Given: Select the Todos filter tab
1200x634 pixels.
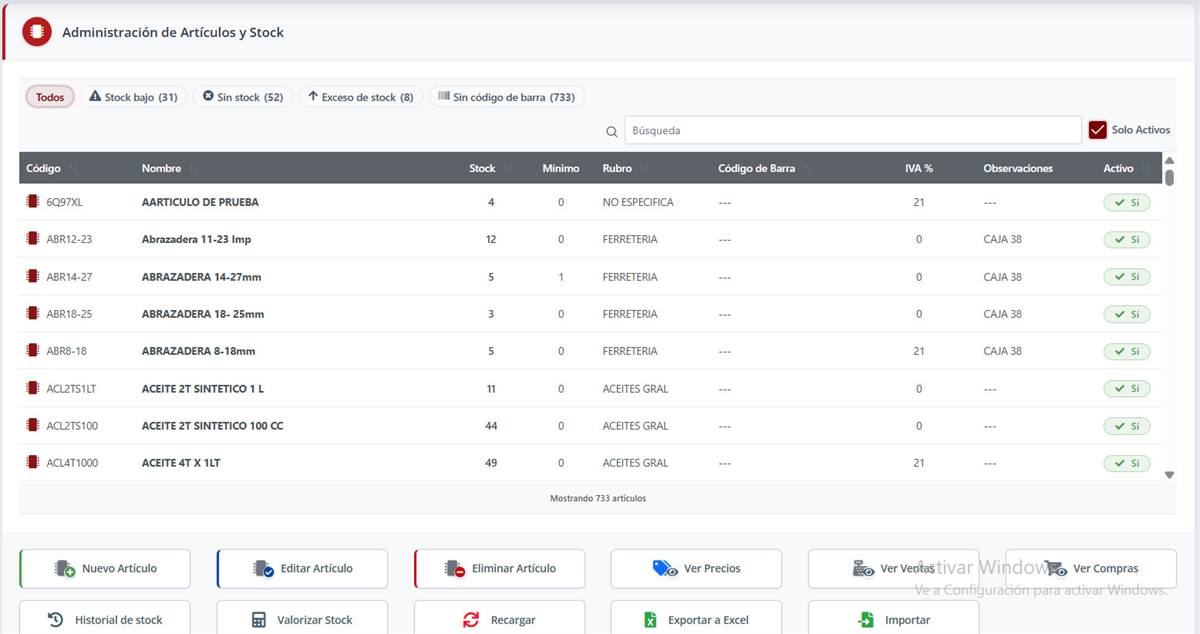Looking at the screenshot, I should point(50,97).
